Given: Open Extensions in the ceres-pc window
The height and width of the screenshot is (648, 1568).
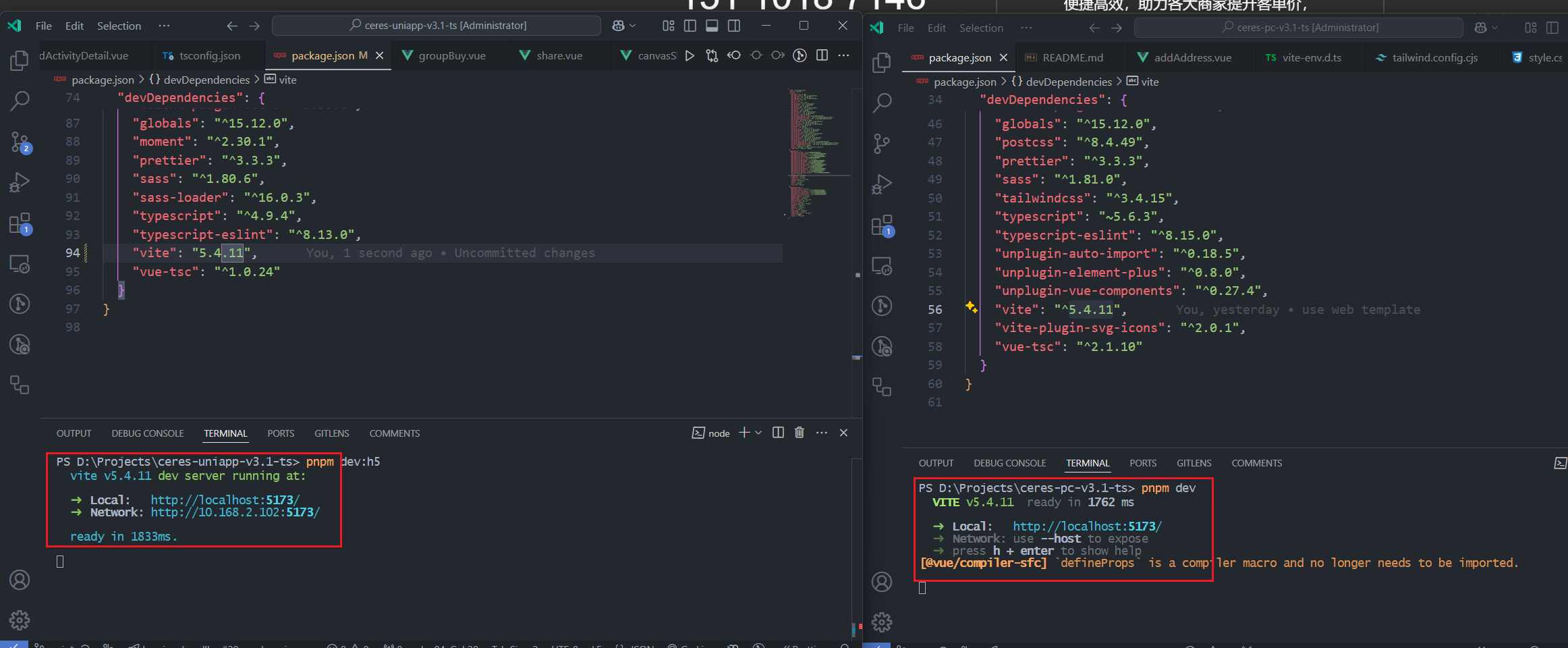Looking at the screenshot, I should 882,225.
